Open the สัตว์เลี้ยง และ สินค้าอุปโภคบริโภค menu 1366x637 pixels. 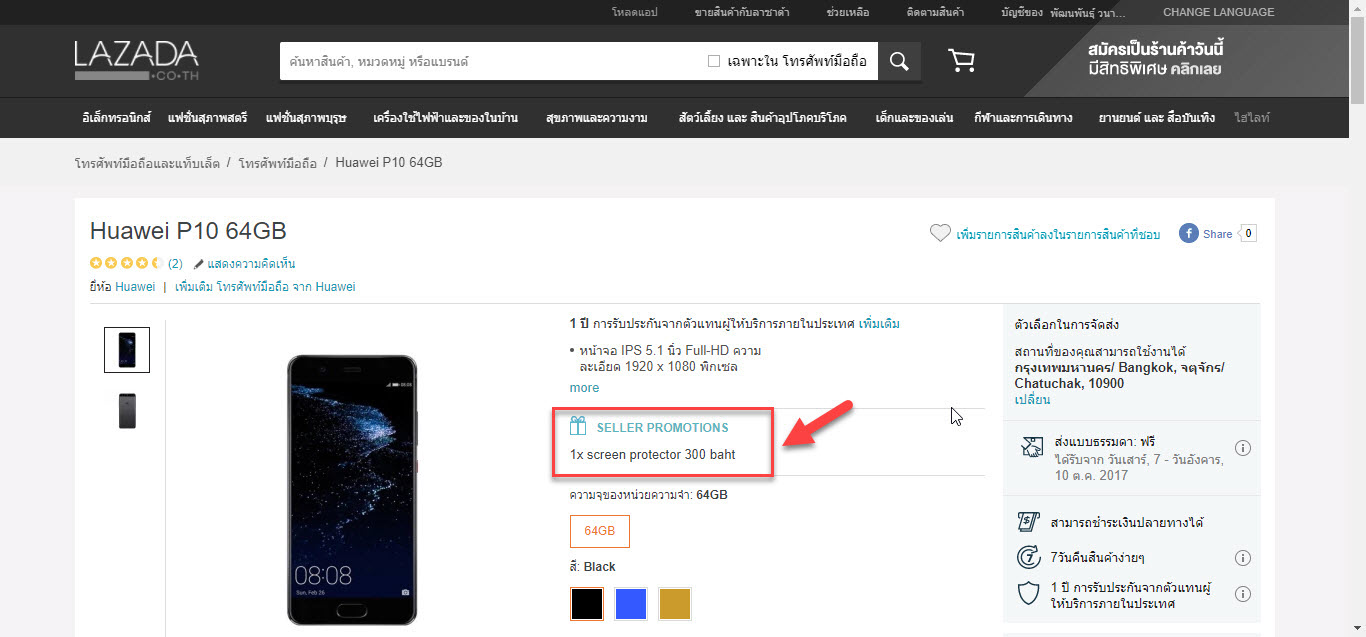[762, 118]
